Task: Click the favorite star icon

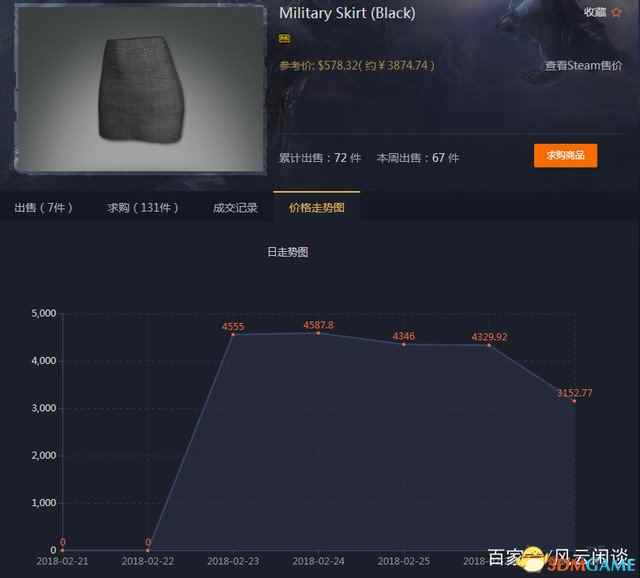Action: pyautogui.click(x=616, y=12)
